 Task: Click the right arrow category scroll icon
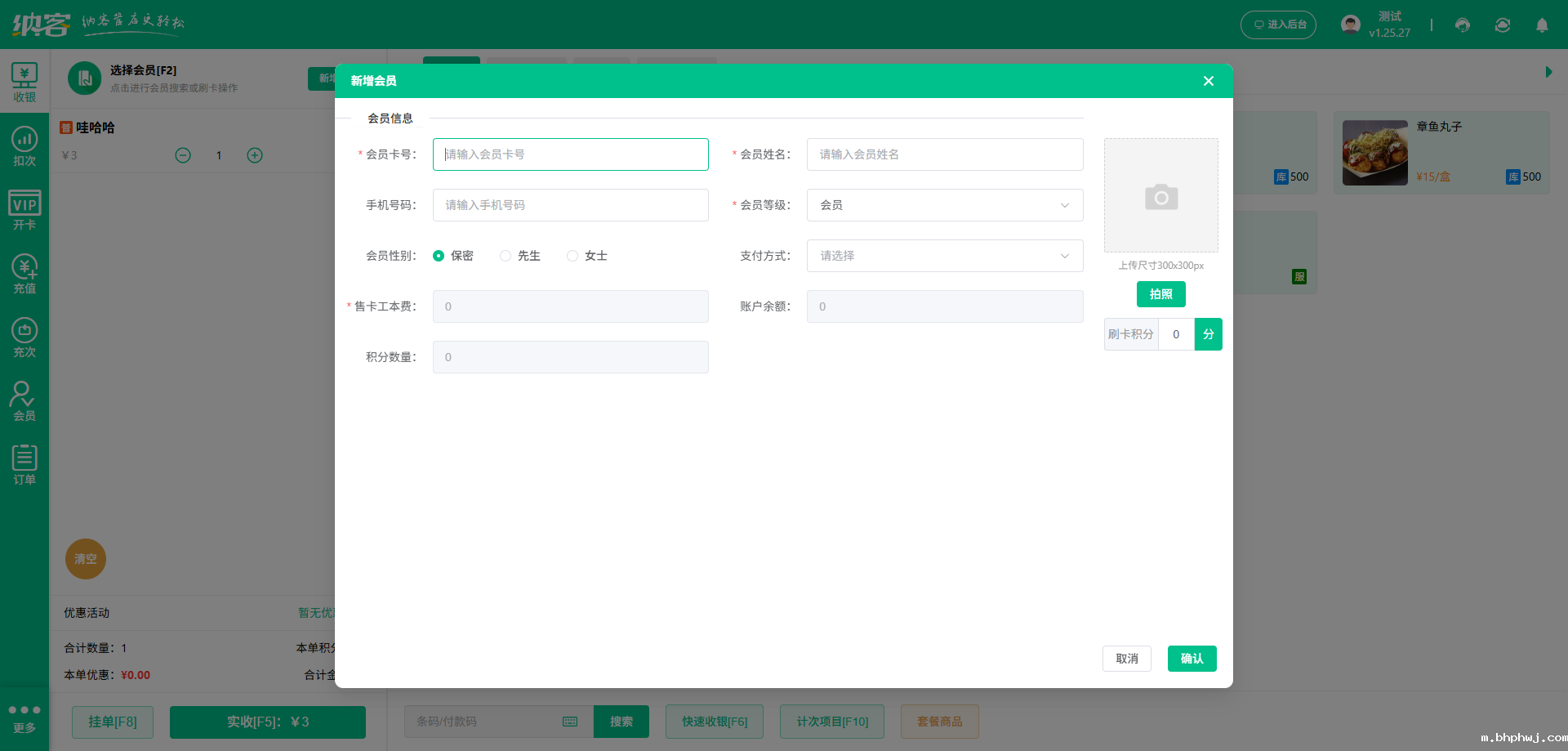point(1548,72)
